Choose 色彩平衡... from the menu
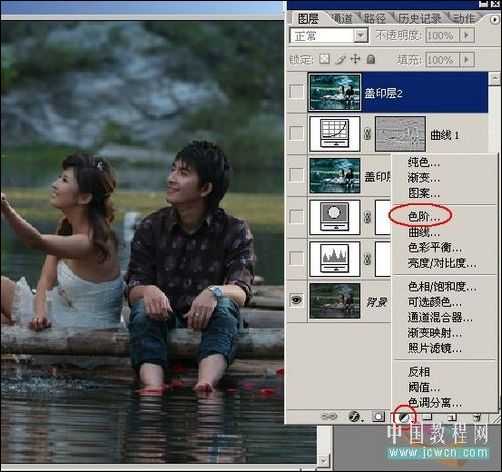502x472 pixels. click(x=435, y=248)
